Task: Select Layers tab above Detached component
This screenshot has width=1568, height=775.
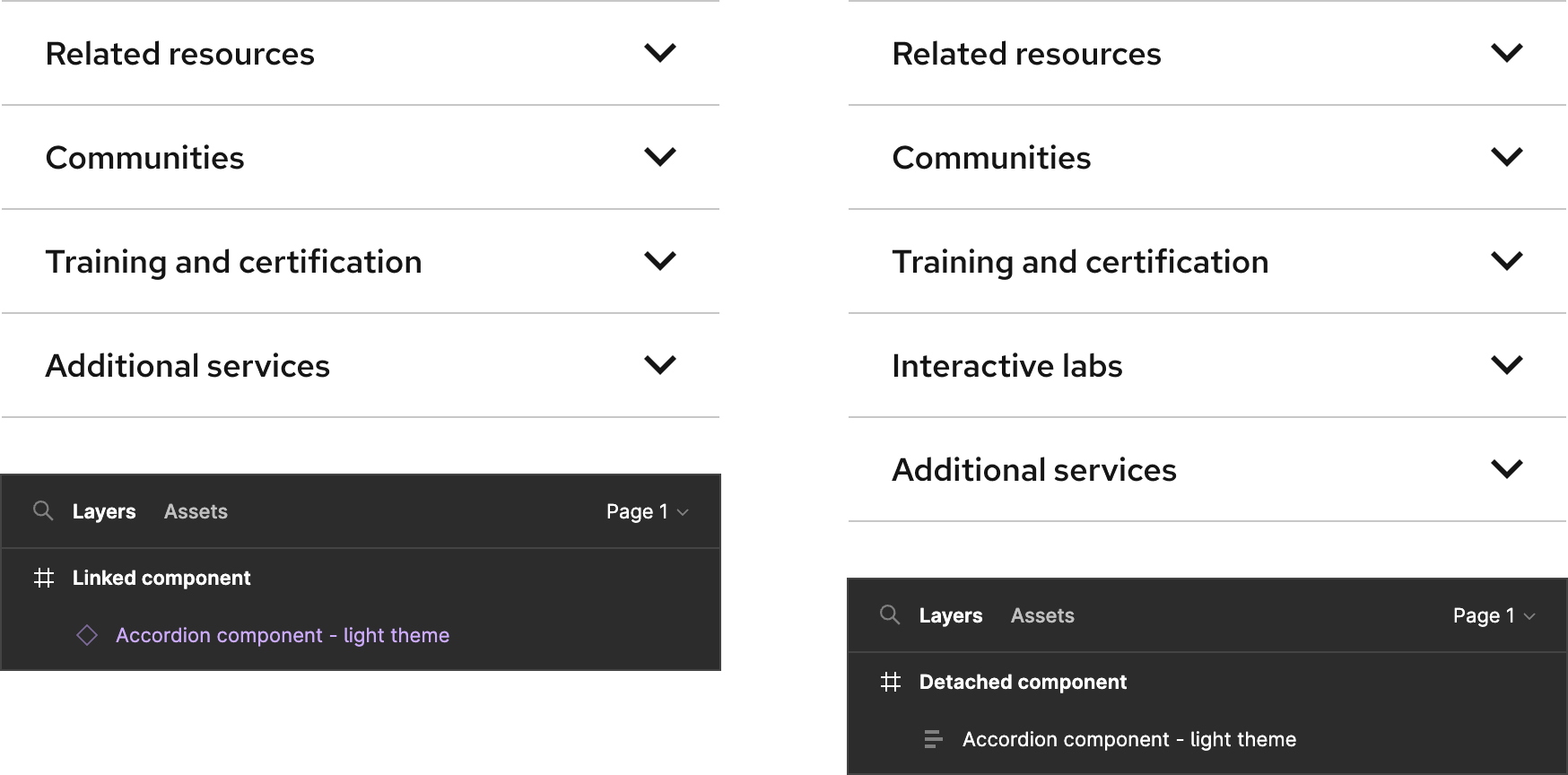Action: pyautogui.click(x=951, y=615)
